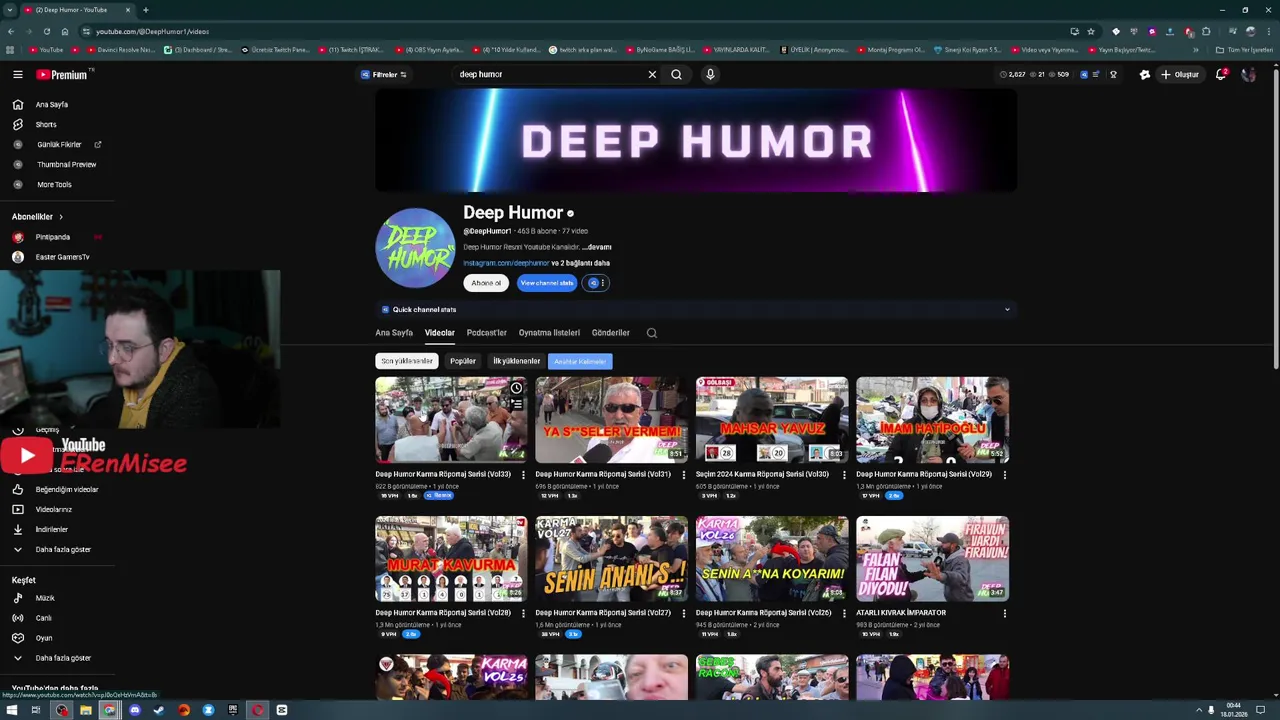This screenshot has width=1280, height=720.
Task: Open the browser extensions puzzle icon
Action: [1207, 31]
